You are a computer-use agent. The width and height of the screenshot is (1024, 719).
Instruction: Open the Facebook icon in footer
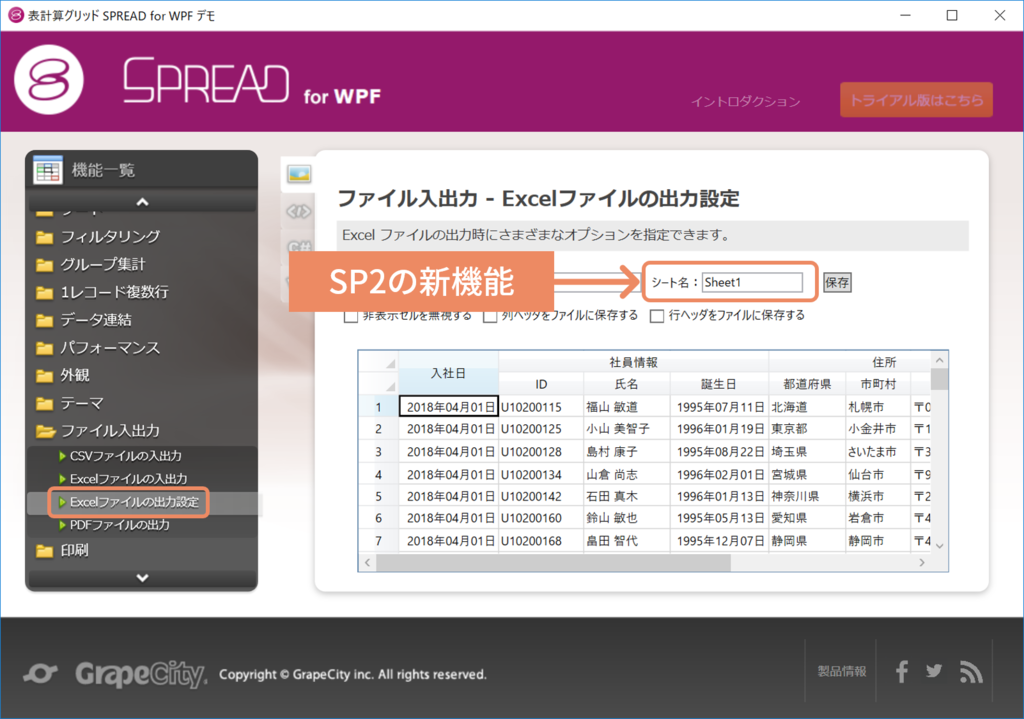tap(902, 671)
